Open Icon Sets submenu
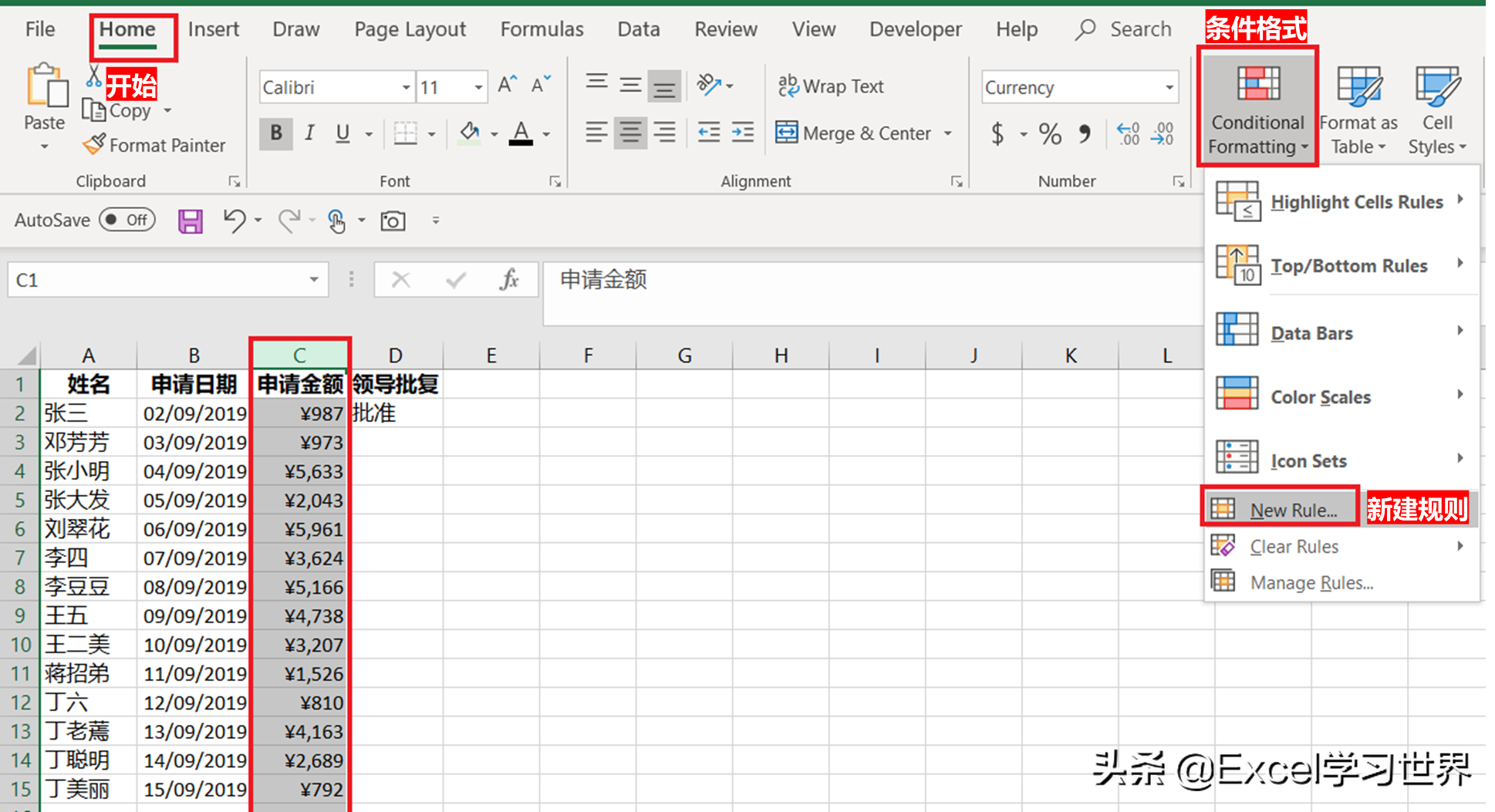 (x=1341, y=460)
